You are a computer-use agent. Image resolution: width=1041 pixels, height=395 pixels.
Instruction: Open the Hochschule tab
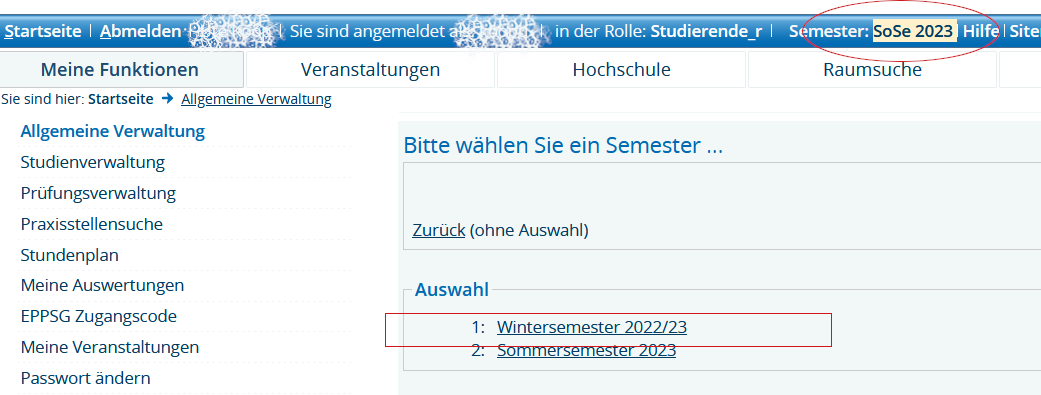621,70
